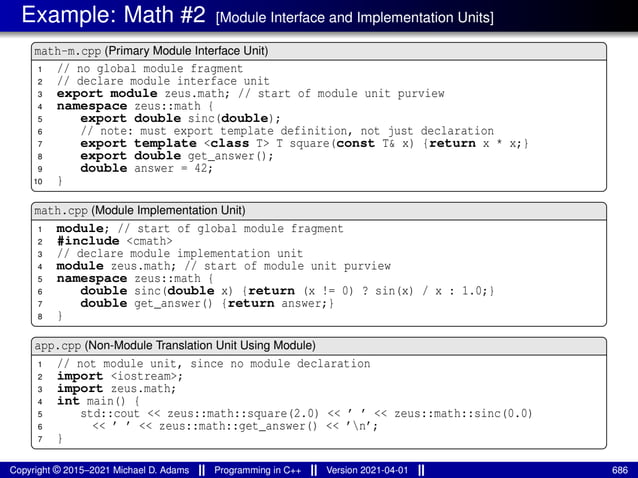Image resolution: width=638 pixels, height=478 pixels.
Task: Click the comment '// start of module unit purview' in math-m.cpp
Action: click(x=341, y=94)
